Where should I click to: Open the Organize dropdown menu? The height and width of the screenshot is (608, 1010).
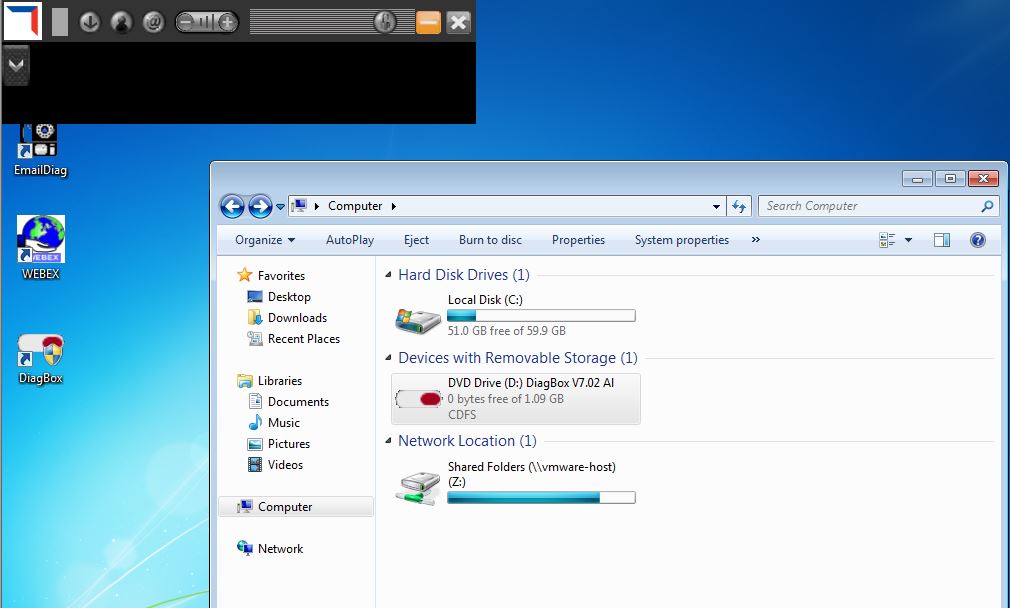click(x=265, y=240)
